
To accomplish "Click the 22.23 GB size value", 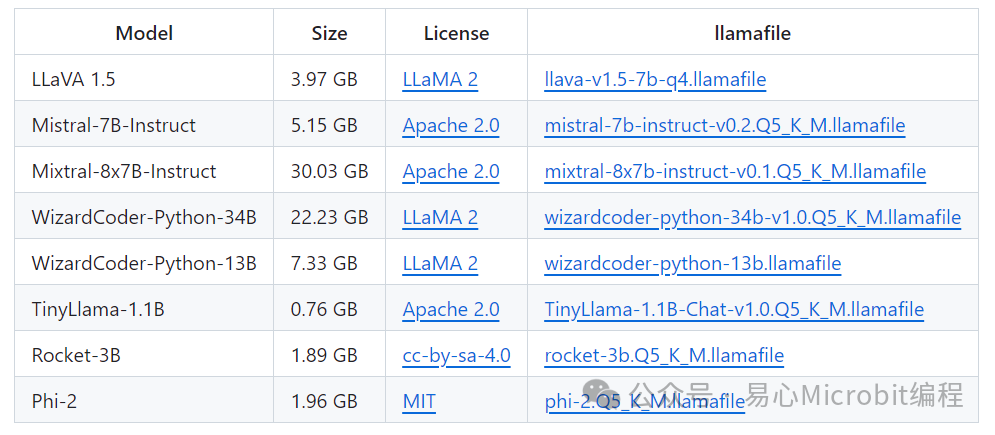I will pyautogui.click(x=329, y=218).
